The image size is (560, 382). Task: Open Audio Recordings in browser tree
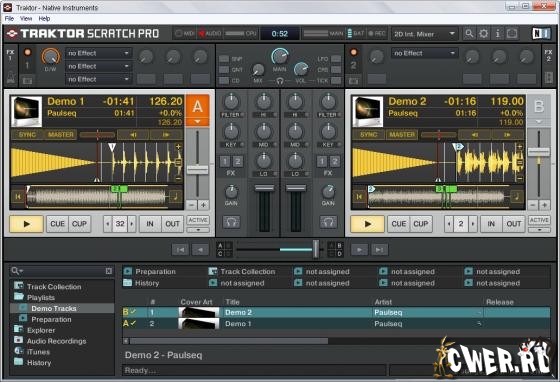[56, 341]
